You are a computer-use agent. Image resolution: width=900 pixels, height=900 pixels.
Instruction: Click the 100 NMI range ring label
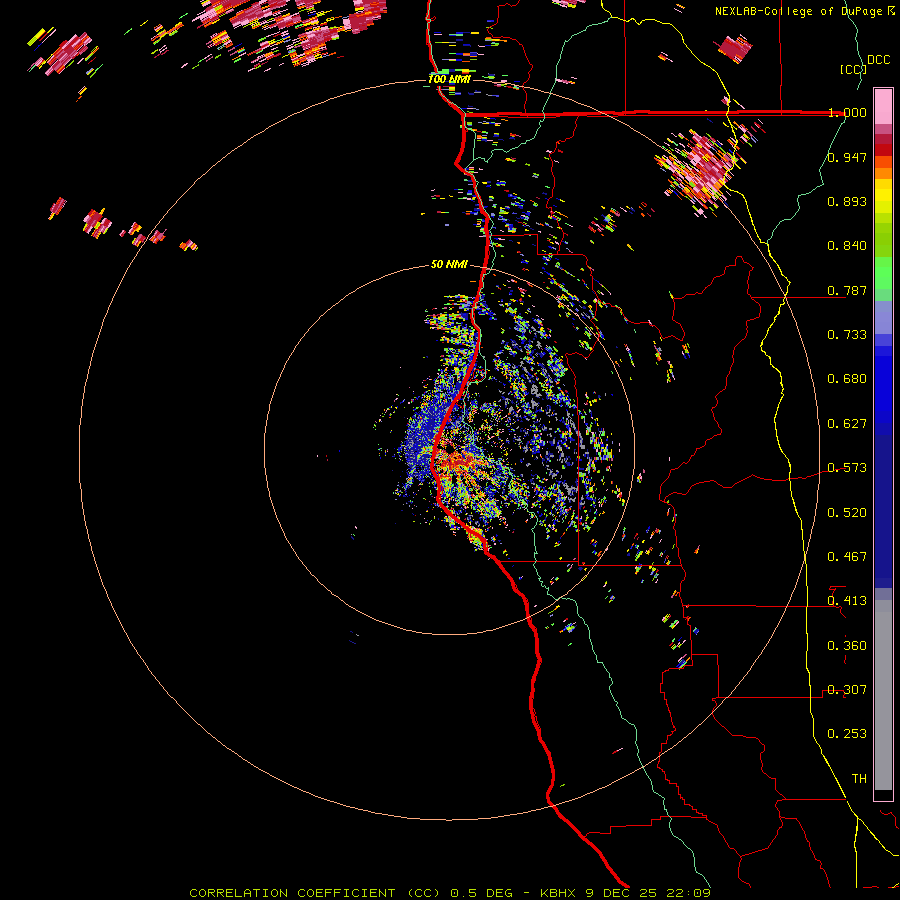(x=449, y=79)
